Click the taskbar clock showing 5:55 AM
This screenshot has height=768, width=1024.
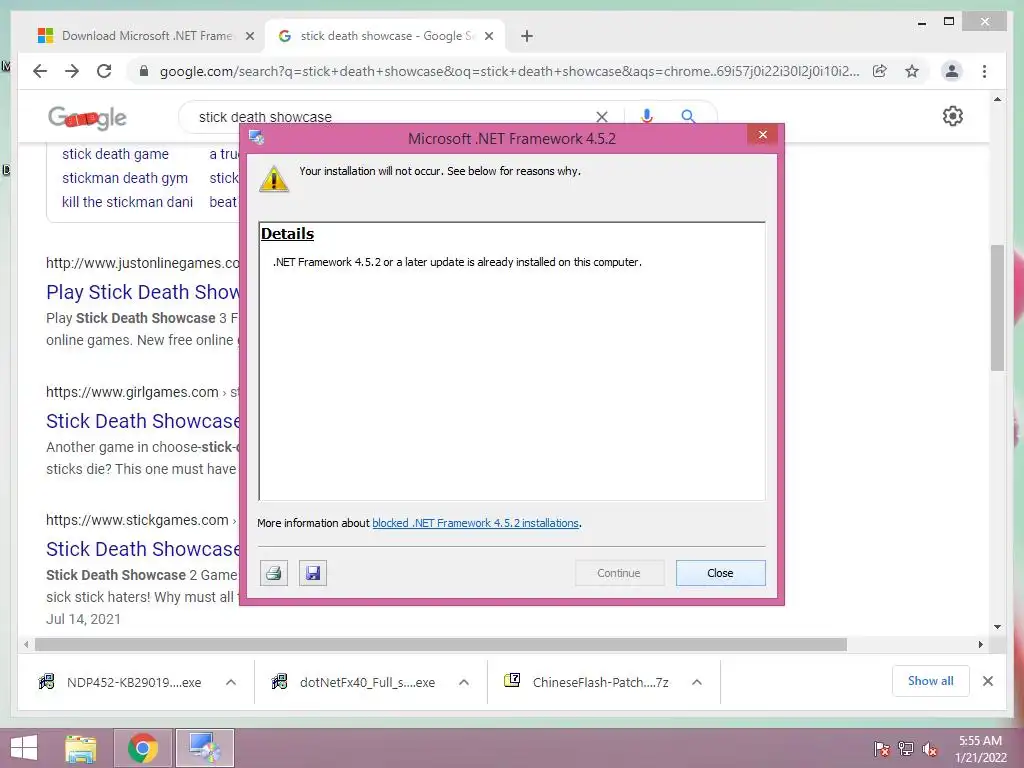(x=980, y=749)
